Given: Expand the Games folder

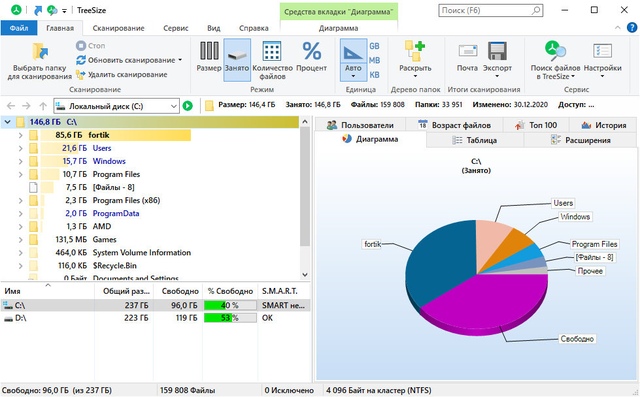Looking at the screenshot, I should click(20, 240).
